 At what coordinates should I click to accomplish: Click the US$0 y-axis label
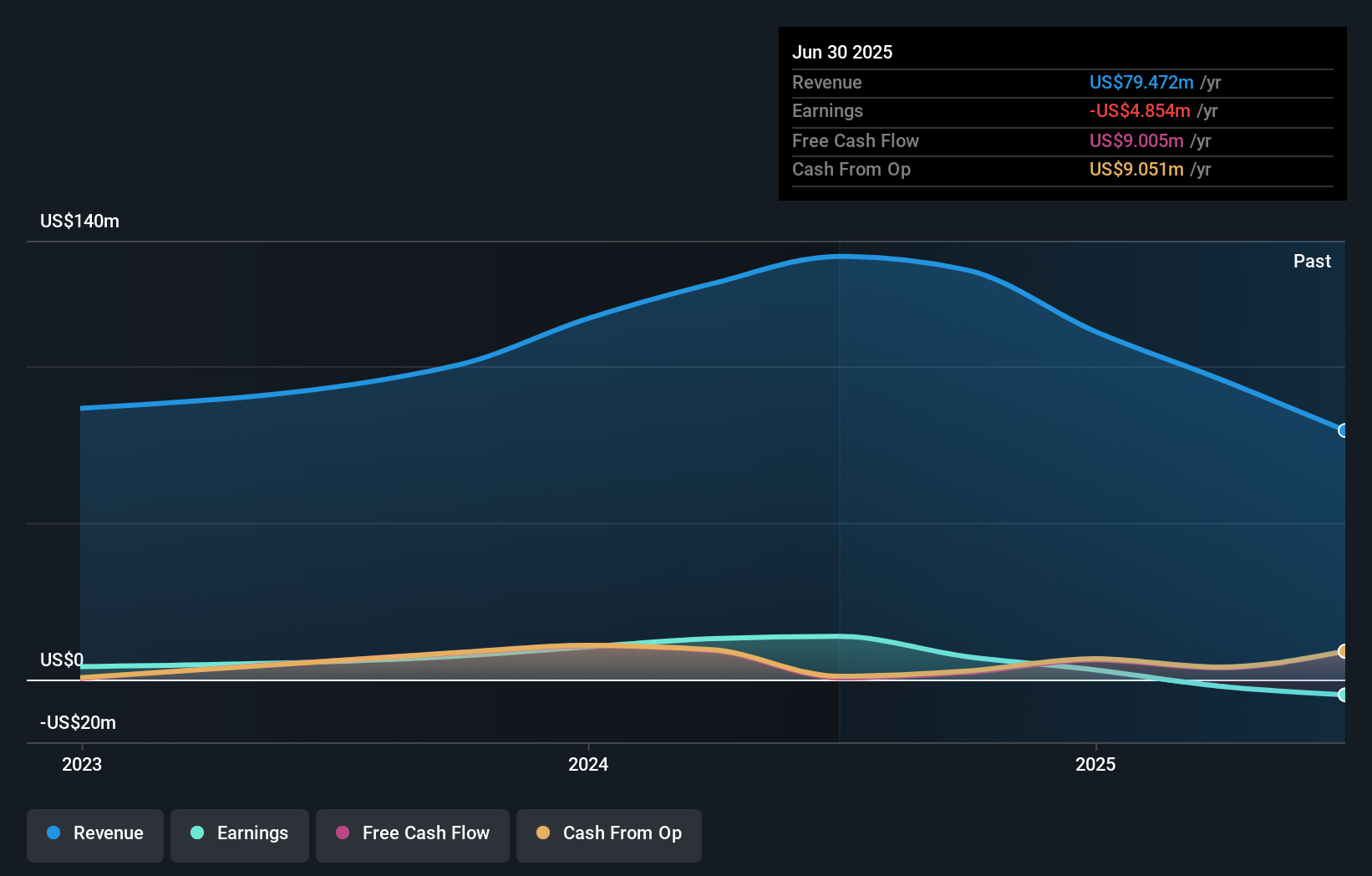[62, 660]
